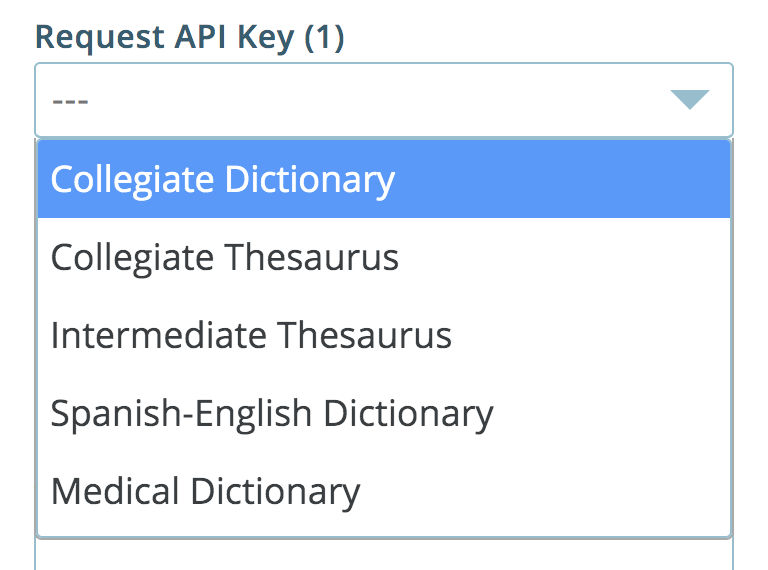Click the dropdown triangle arrow icon
This screenshot has width=768, height=570.
(x=690, y=99)
